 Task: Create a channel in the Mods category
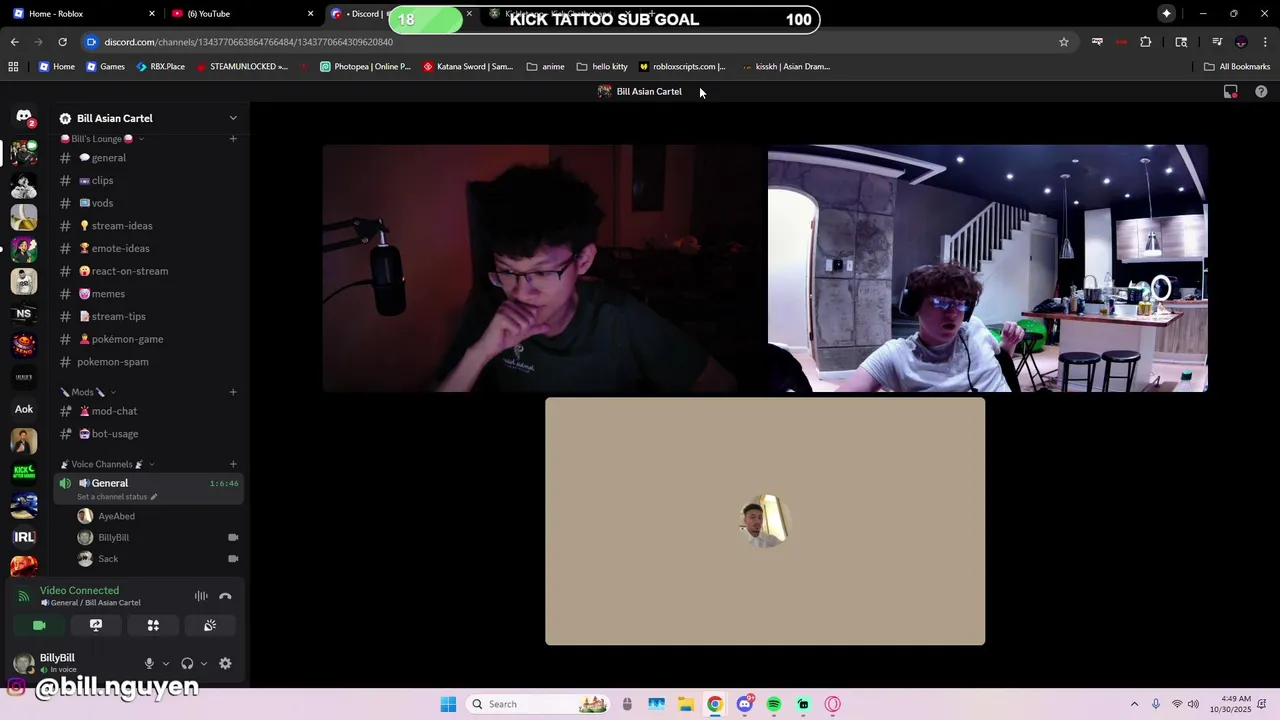pyautogui.click(x=233, y=392)
